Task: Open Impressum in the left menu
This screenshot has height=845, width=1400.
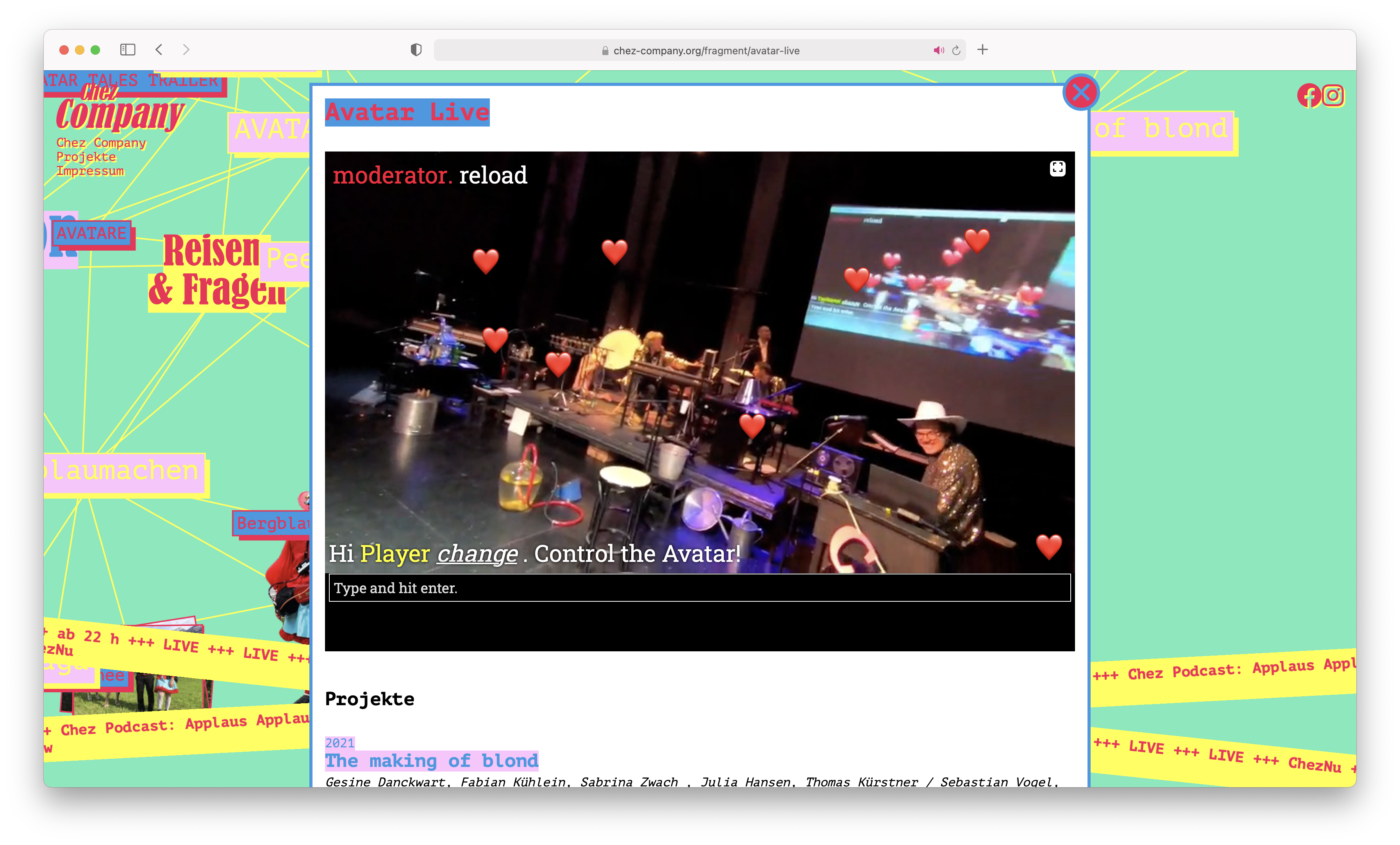Action: pyautogui.click(x=90, y=171)
